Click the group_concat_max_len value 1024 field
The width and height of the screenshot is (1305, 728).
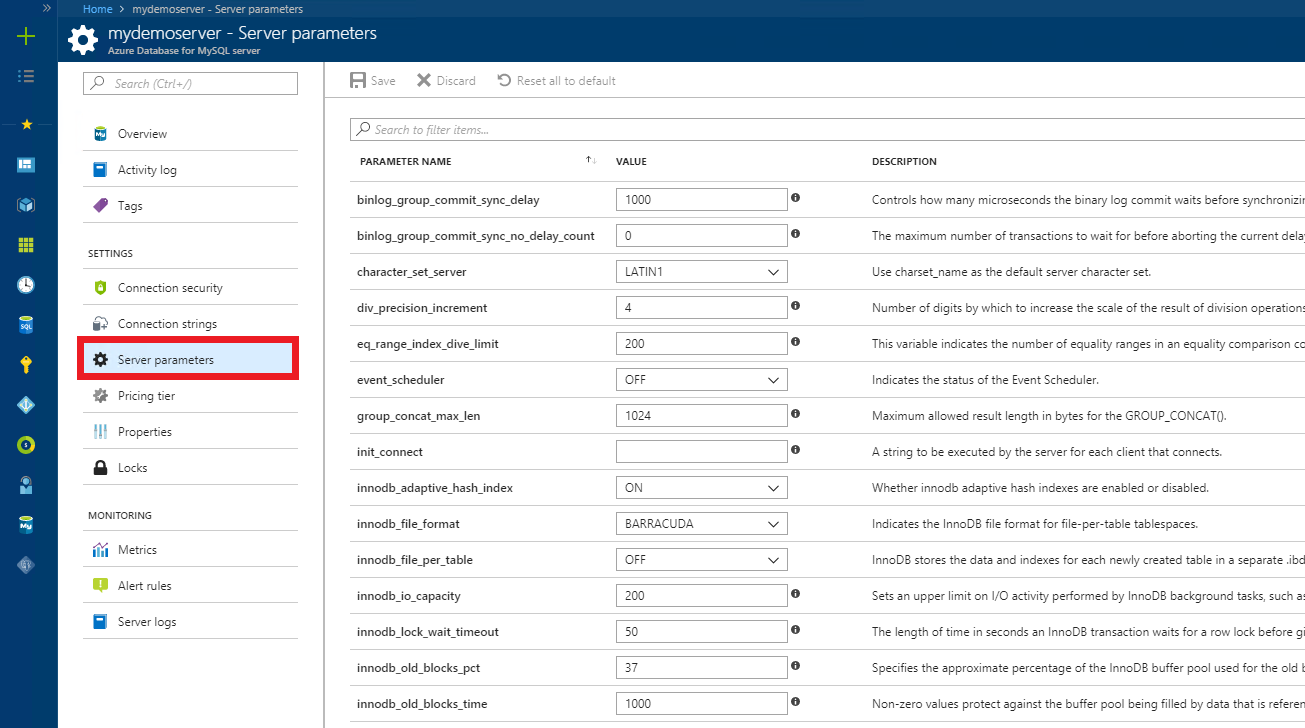701,416
